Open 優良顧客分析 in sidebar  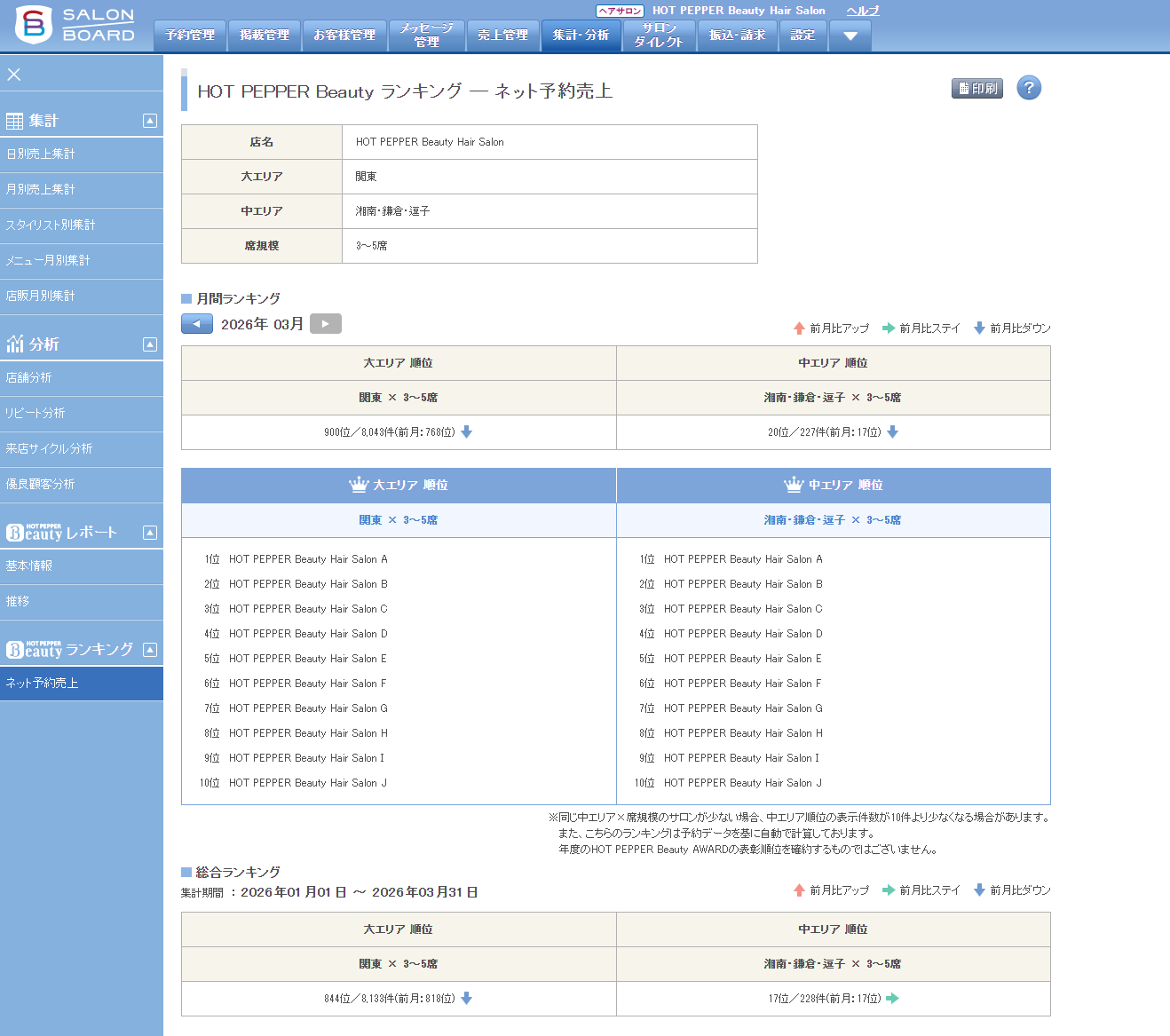tap(82, 485)
